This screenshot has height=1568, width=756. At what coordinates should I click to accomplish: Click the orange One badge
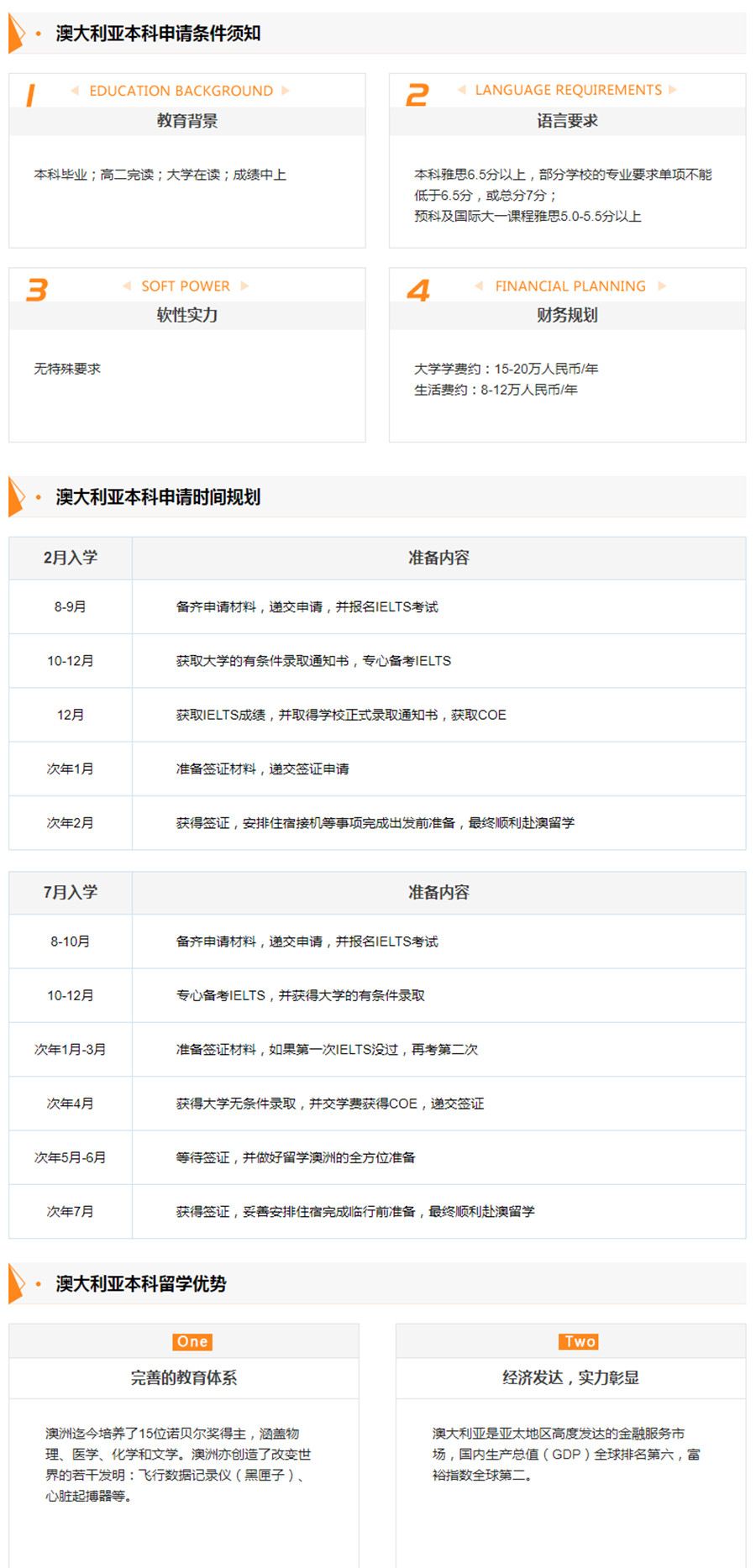coord(192,1342)
